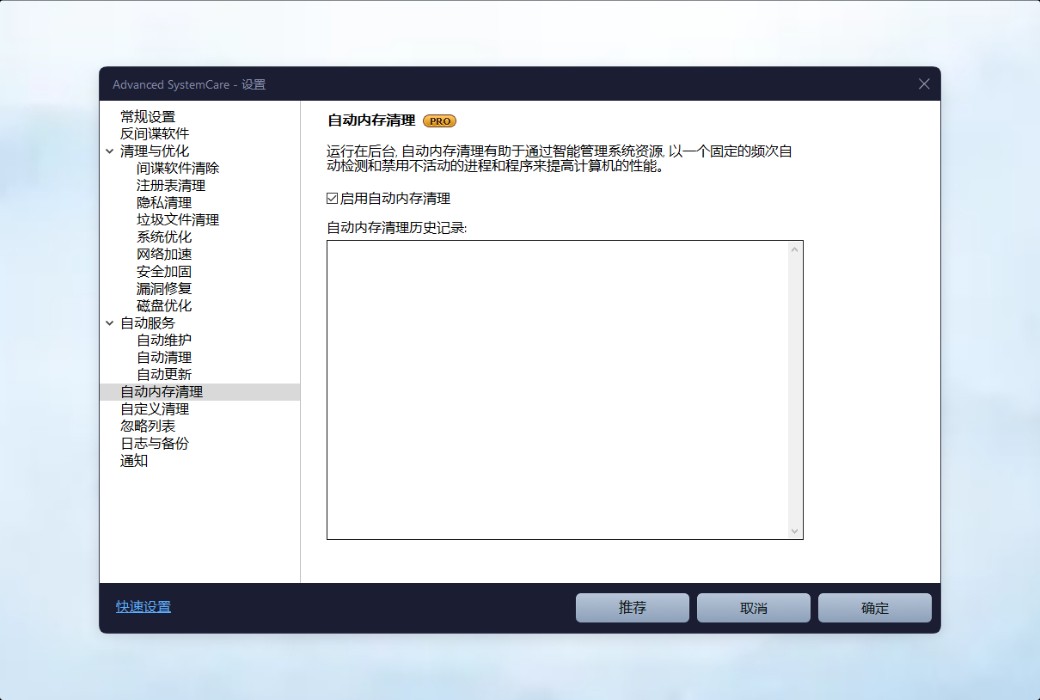Select 清理与优化 category label
The width and height of the screenshot is (1040, 700).
point(154,151)
